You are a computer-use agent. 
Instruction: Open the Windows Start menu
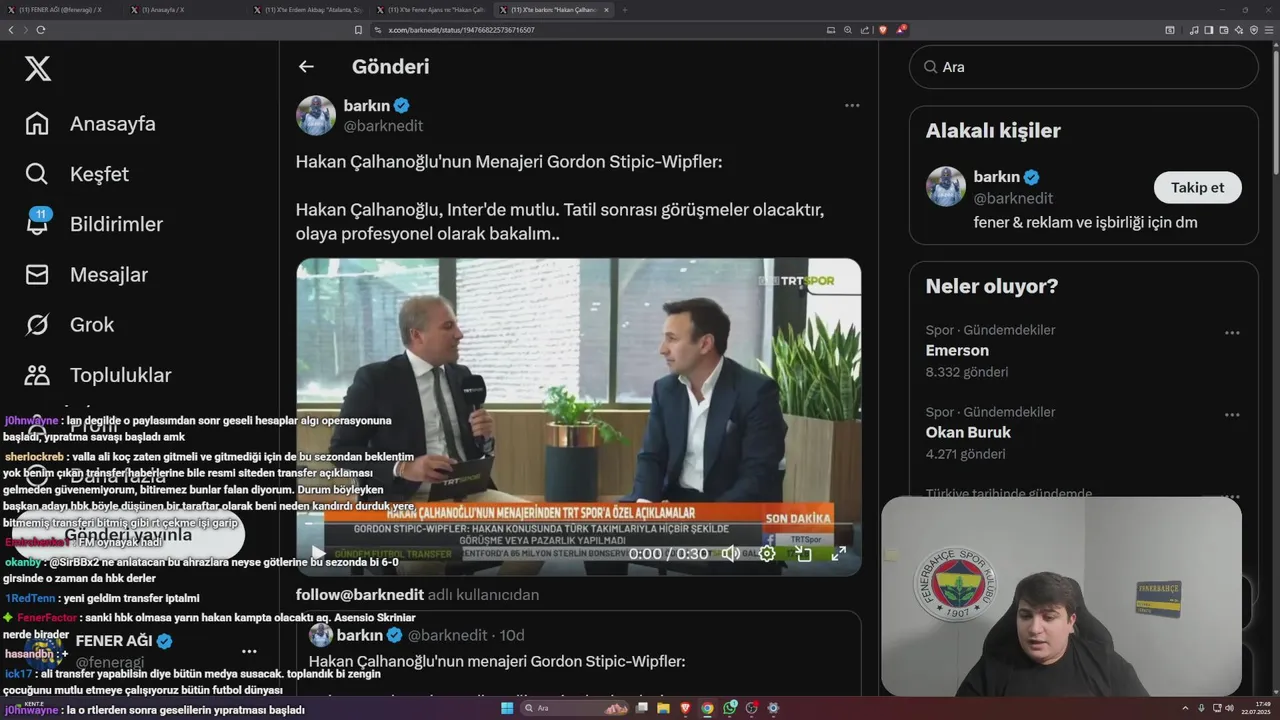[507, 708]
